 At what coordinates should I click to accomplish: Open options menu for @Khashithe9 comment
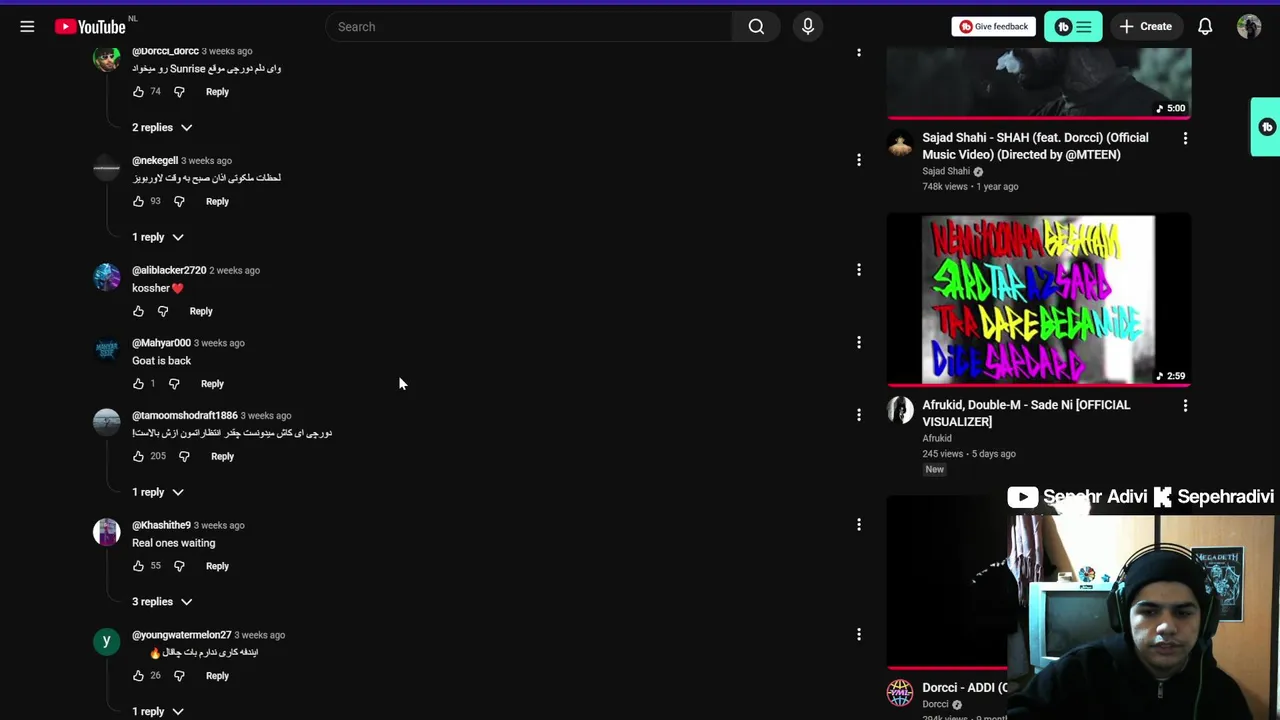pos(858,525)
